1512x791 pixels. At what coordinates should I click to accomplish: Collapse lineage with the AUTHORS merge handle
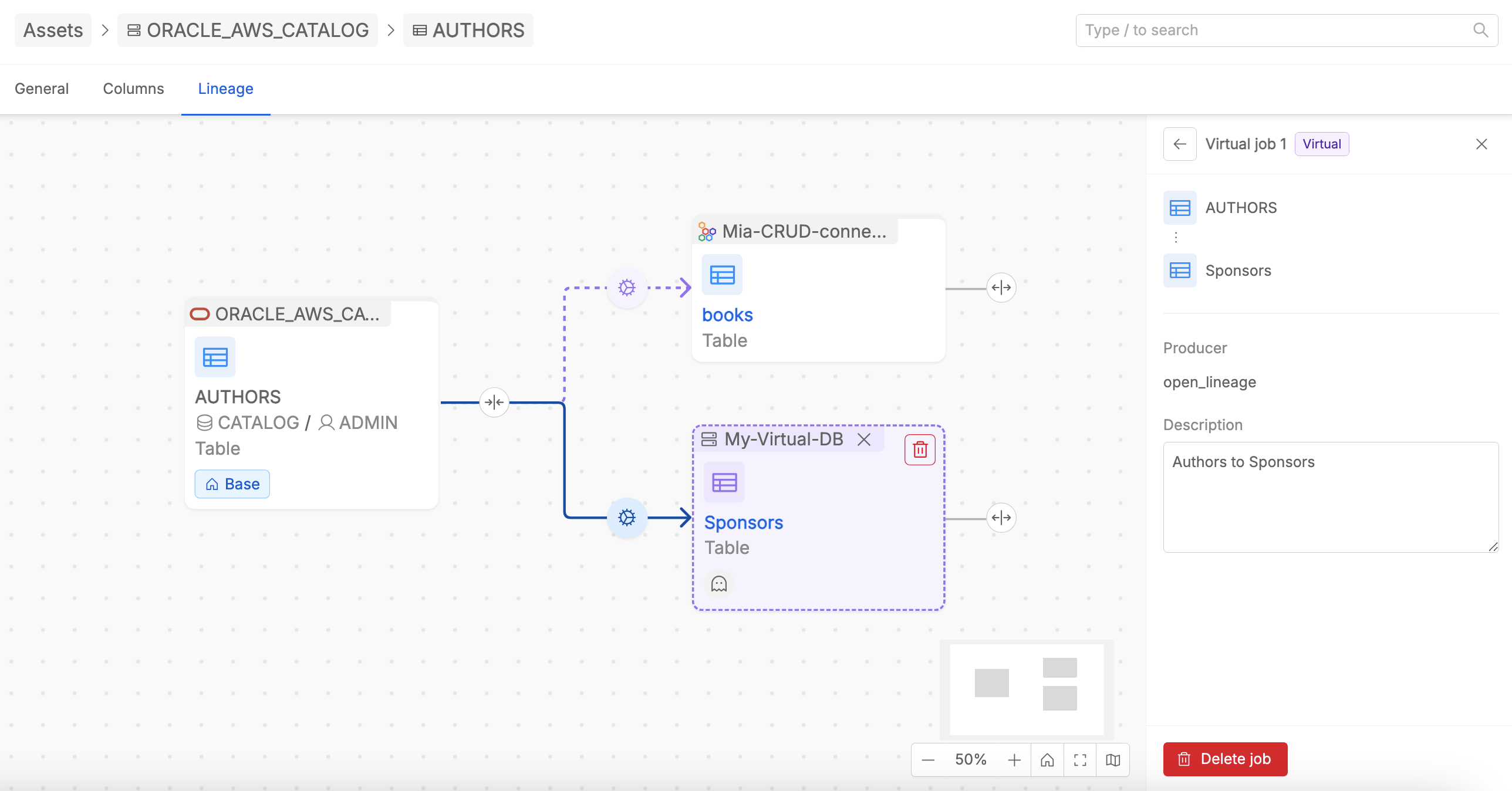click(x=494, y=403)
